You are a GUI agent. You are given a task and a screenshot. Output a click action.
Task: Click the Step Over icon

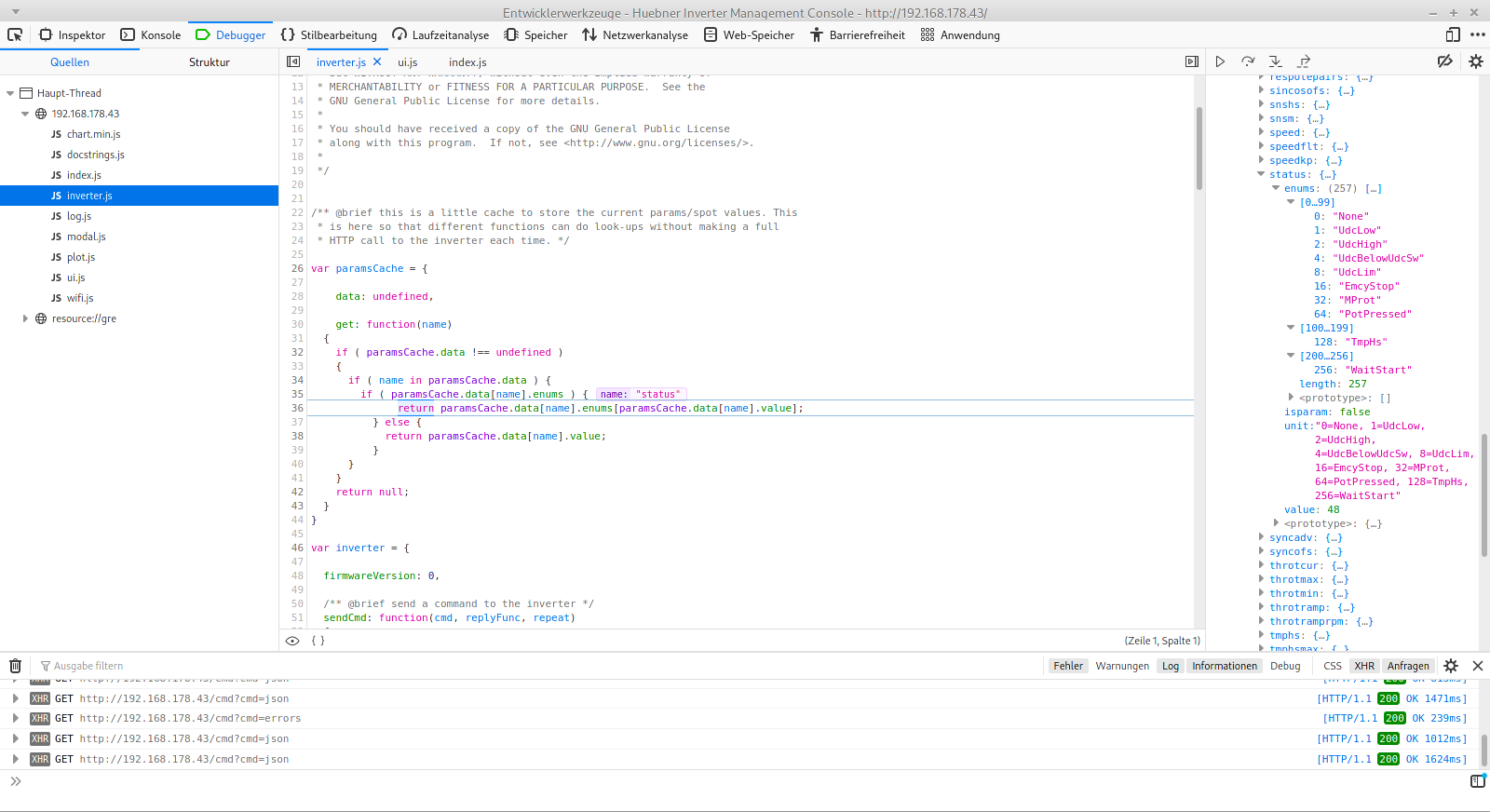[x=1248, y=61]
